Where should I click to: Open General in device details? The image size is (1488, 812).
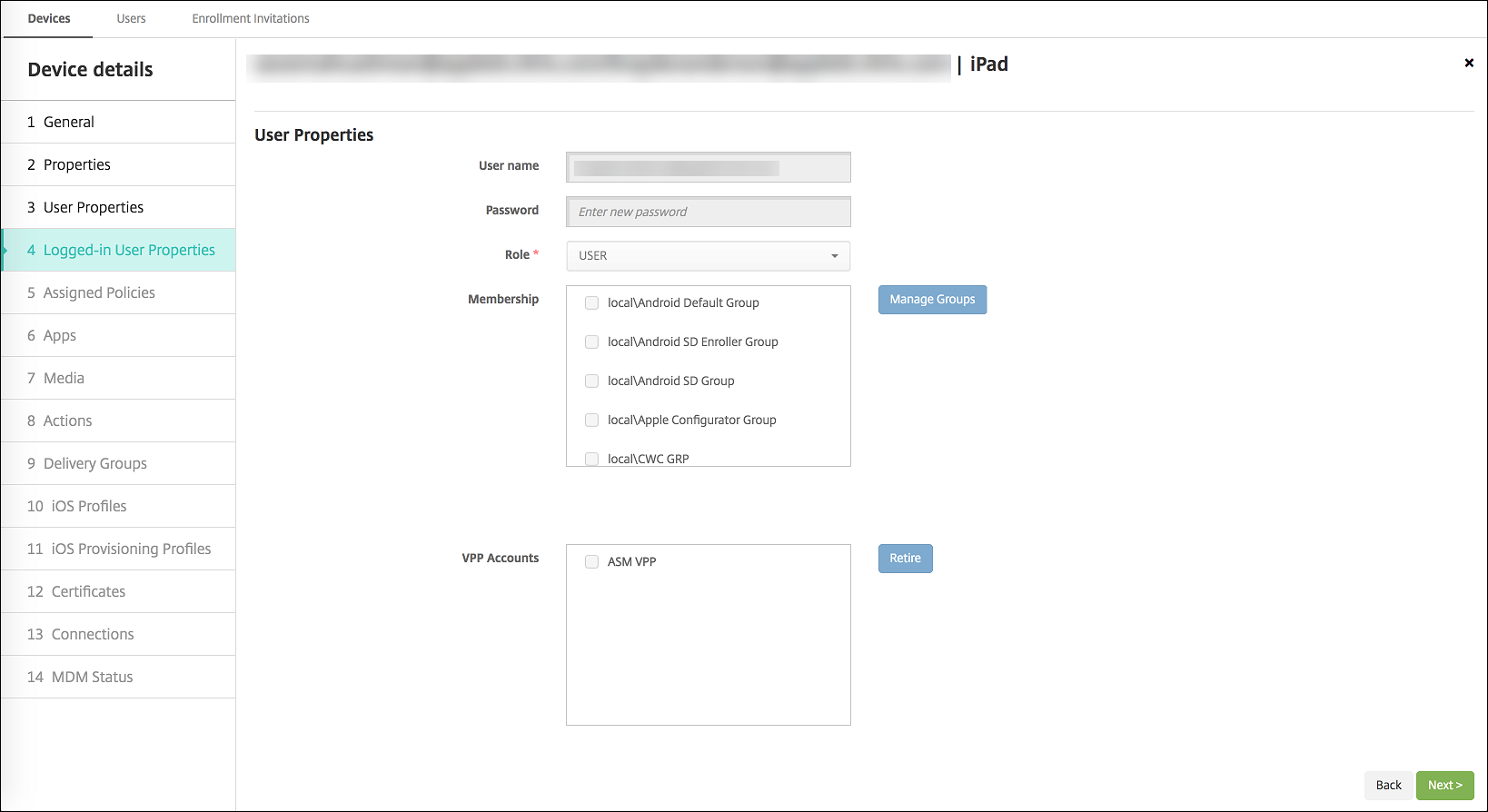69,122
